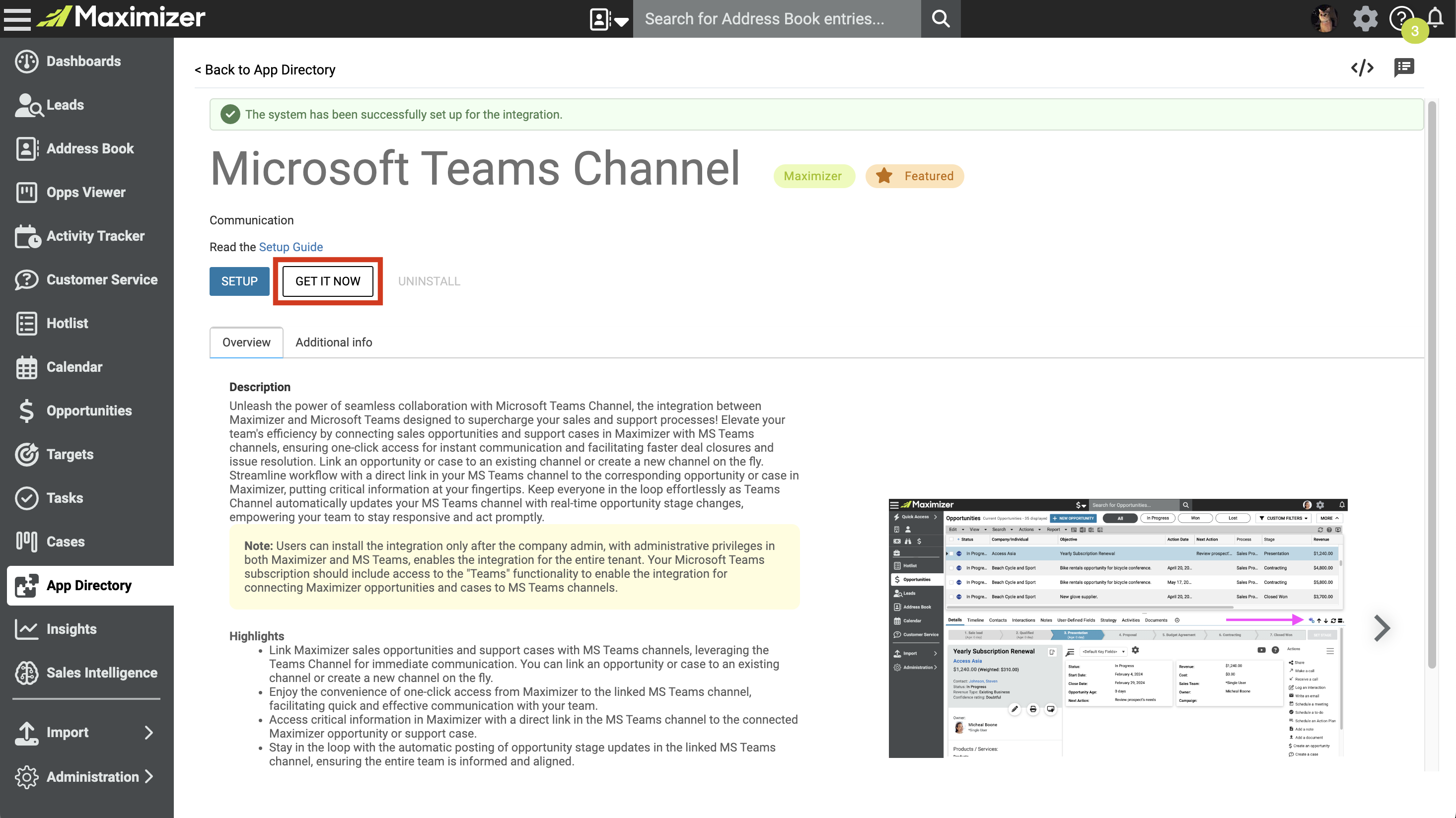Click the Featured badge

coord(915,176)
